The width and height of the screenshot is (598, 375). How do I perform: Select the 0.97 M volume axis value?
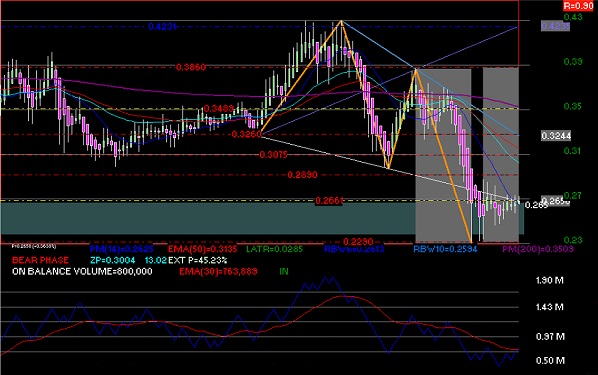(550, 336)
